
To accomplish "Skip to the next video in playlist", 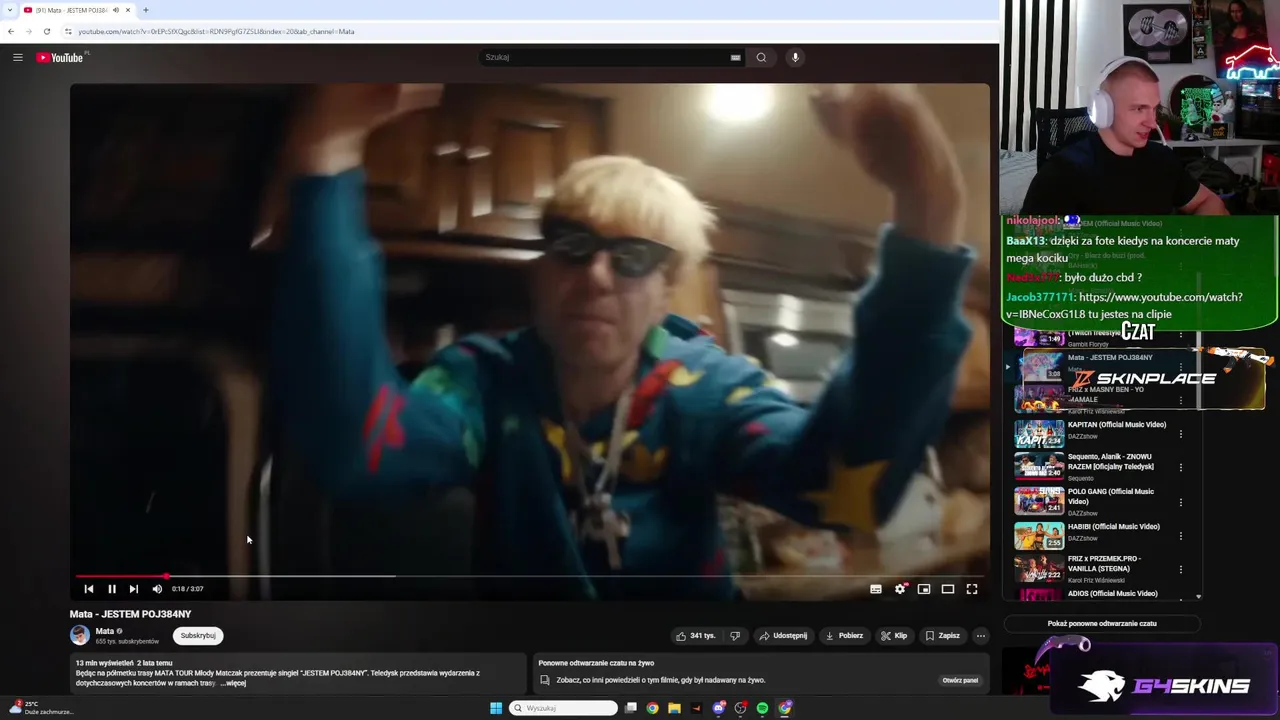I will point(134,589).
